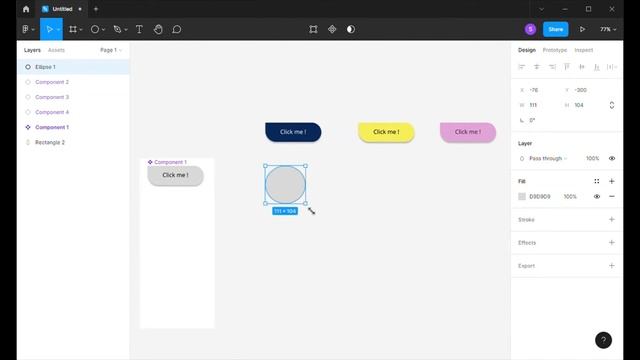Switch to the Layers tab
The width and height of the screenshot is (640, 360).
tap(32, 50)
